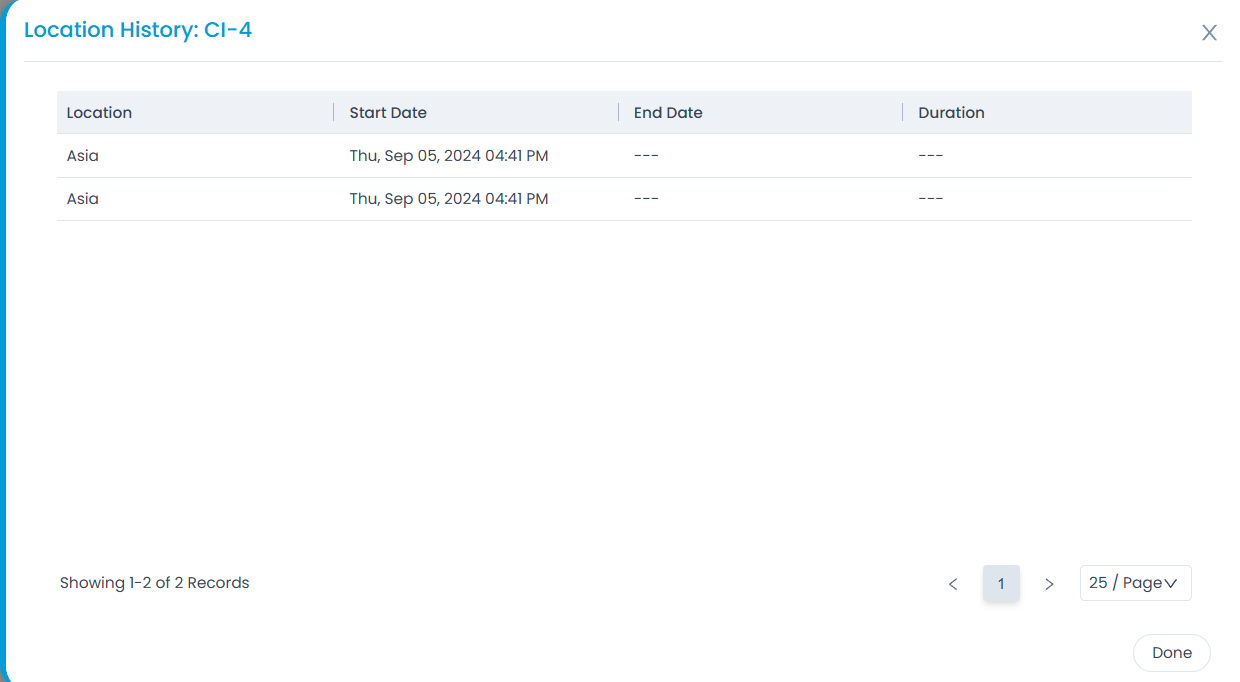Click the End Date column header
1240x682 pixels.
point(668,113)
